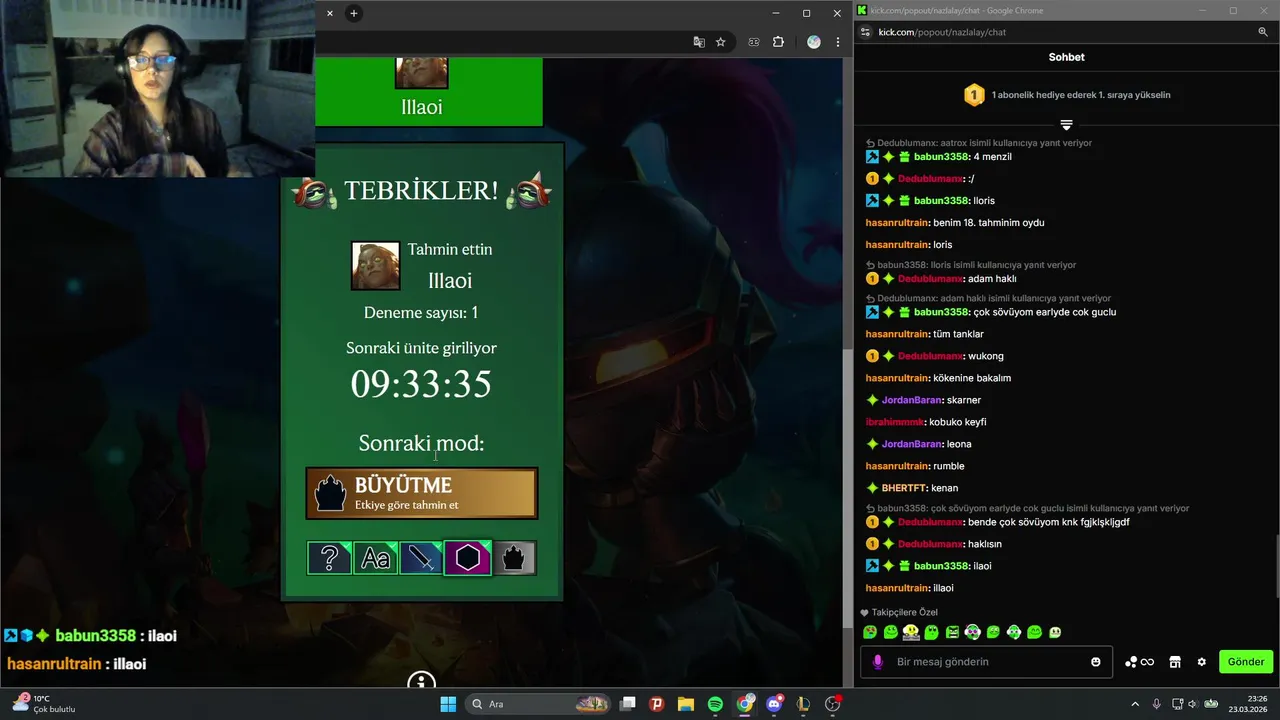Viewport: 1280px width, 720px height.
Task: Open Task View from the taskbar
Action: [x=628, y=704]
